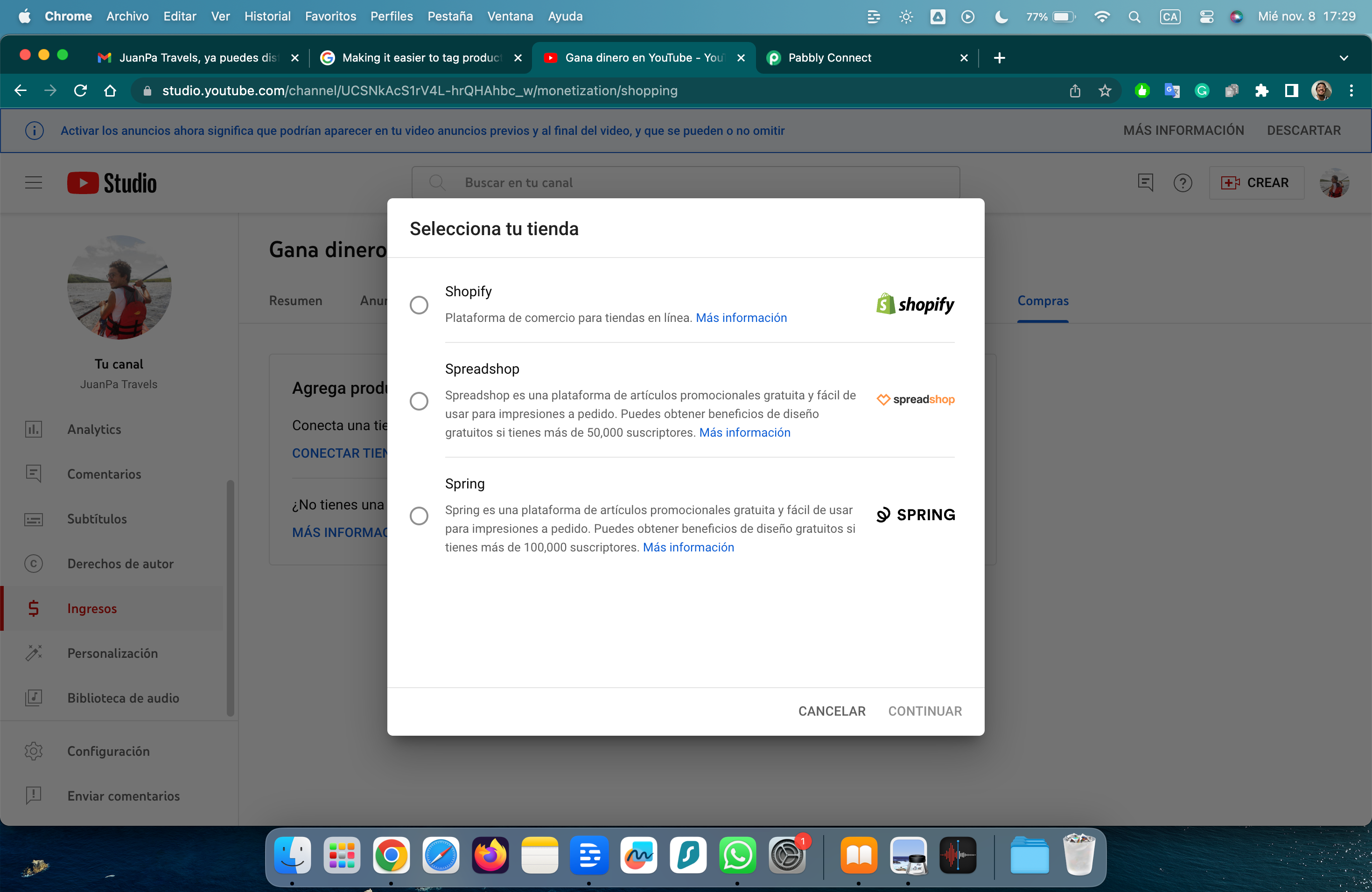Open the Chrome three-dot menu
Screen dimensions: 1372x892
pos(1351,91)
